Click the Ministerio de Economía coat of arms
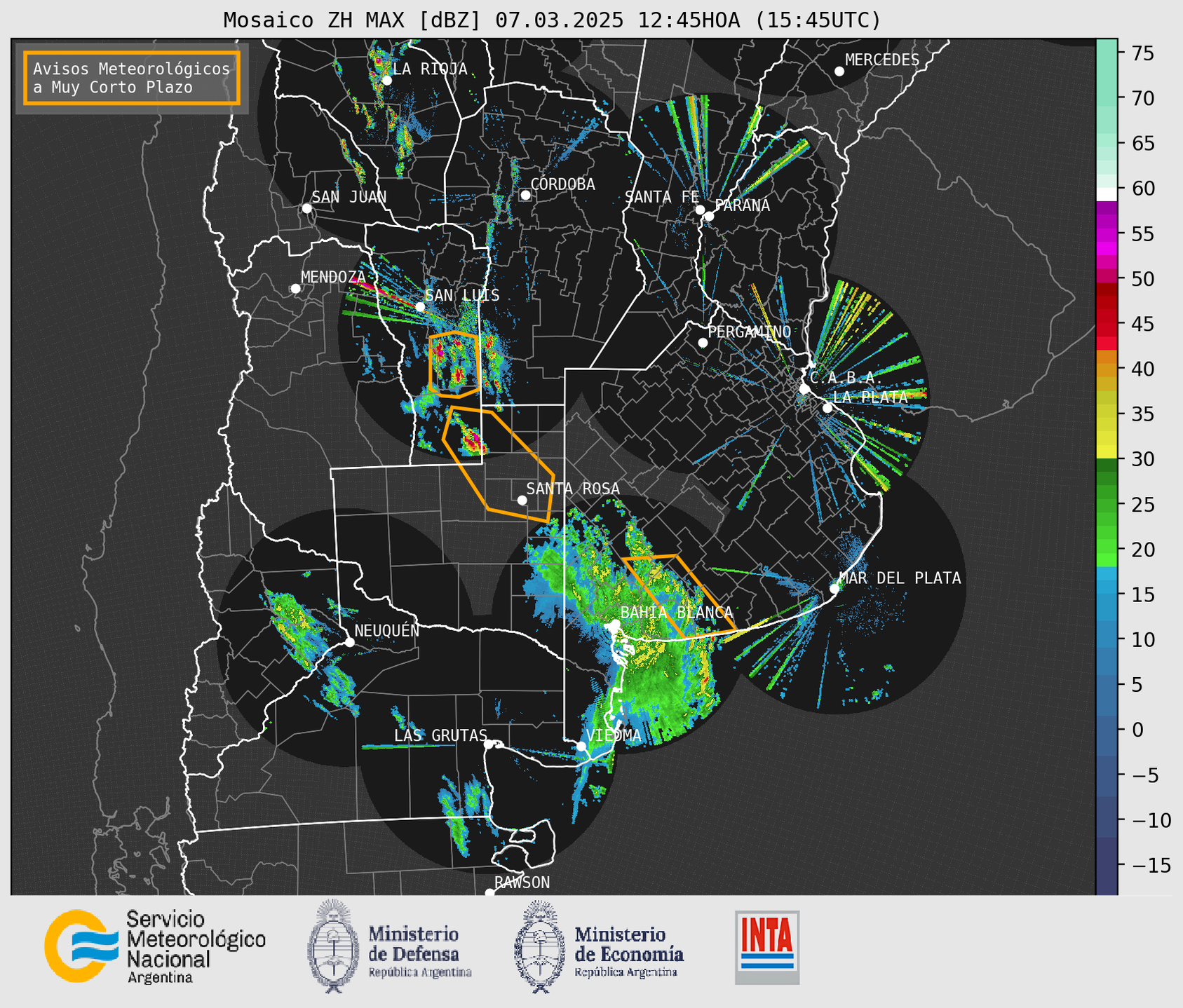The image size is (1183, 1008). point(538,946)
